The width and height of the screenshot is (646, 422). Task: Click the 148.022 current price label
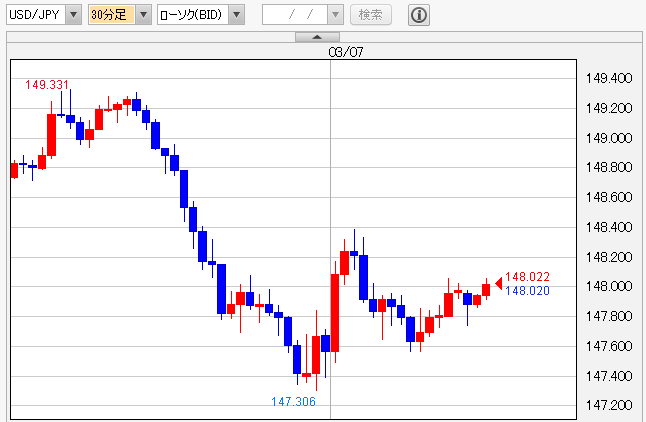point(527,277)
